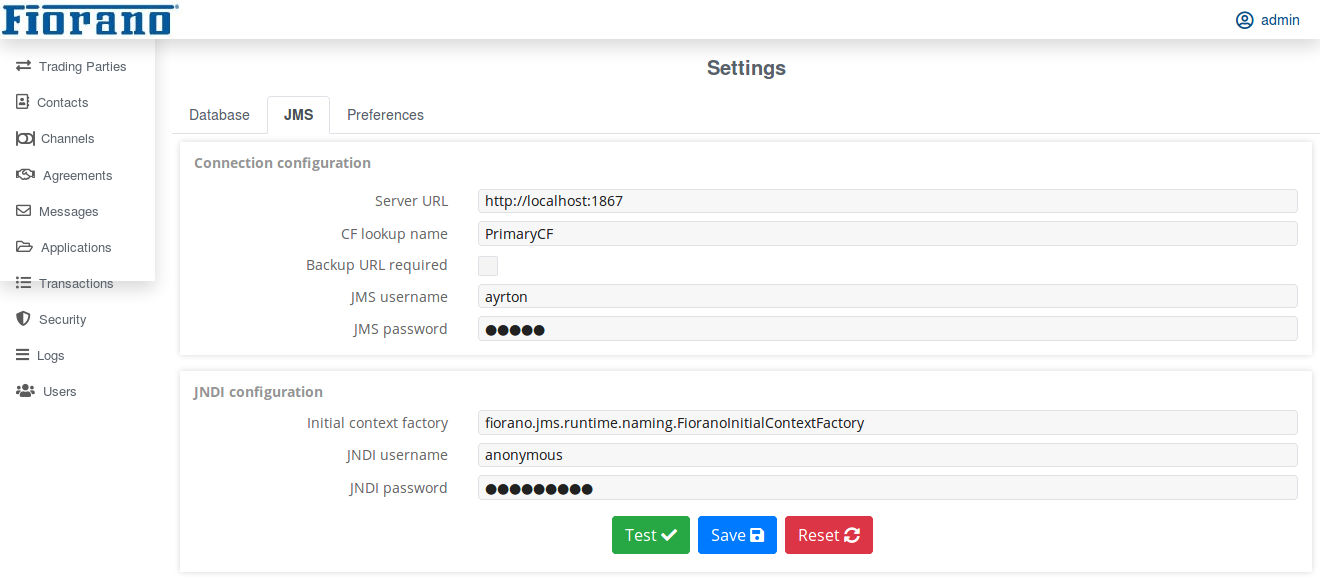Click the Security shield icon
This screenshot has width=1320, height=580.
click(x=23, y=319)
